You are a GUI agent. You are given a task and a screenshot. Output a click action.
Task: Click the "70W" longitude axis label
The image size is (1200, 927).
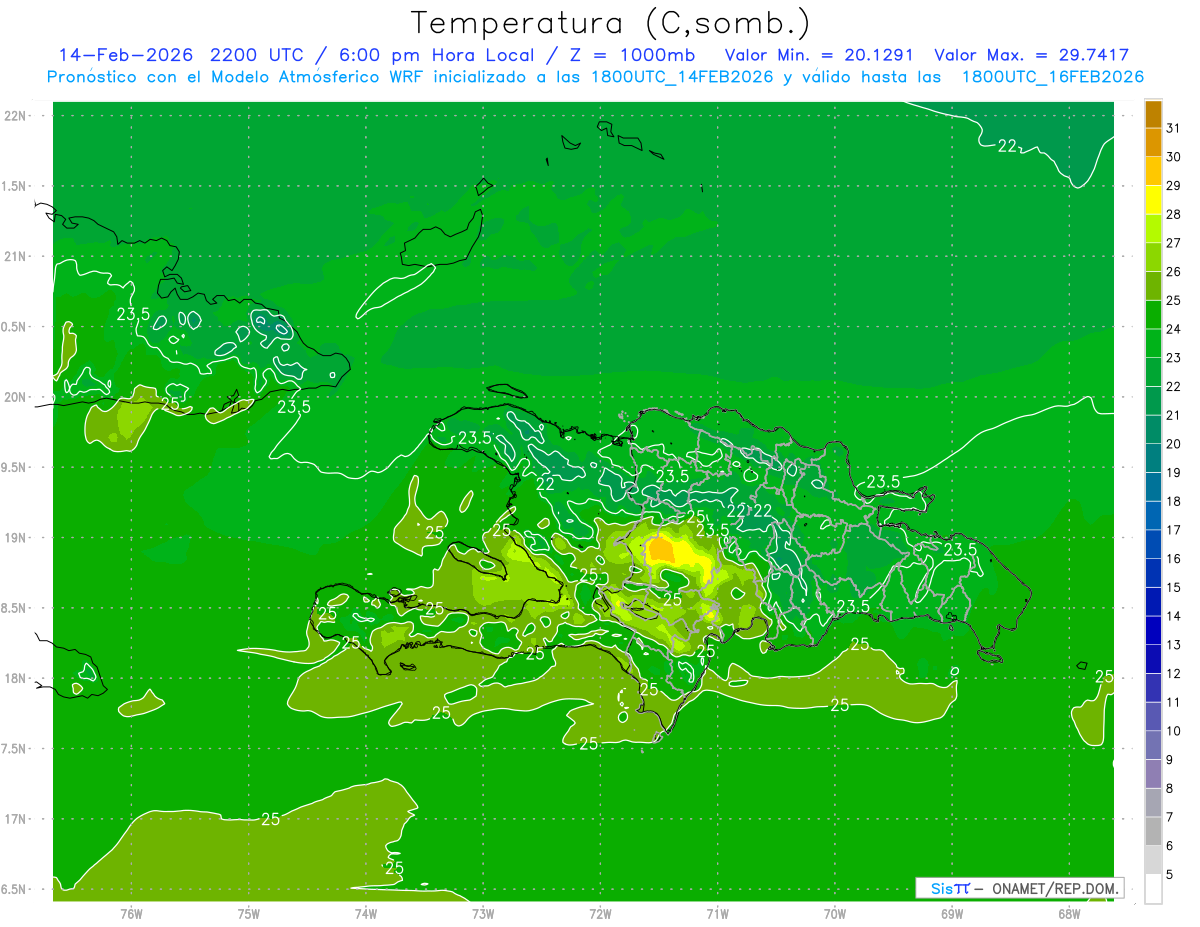click(x=835, y=913)
